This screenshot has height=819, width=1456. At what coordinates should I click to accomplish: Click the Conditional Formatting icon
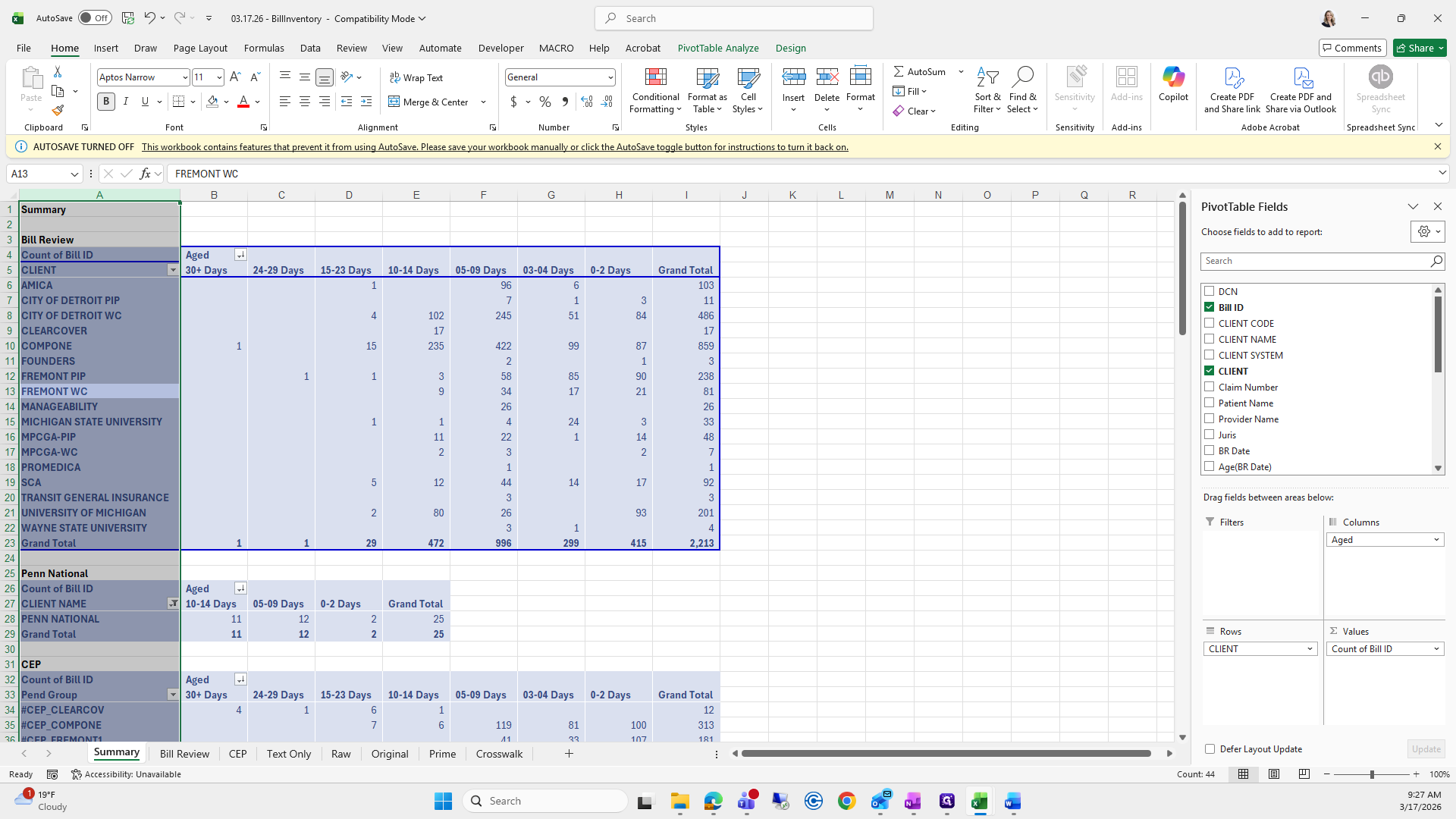pyautogui.click(x=655, y=78)
